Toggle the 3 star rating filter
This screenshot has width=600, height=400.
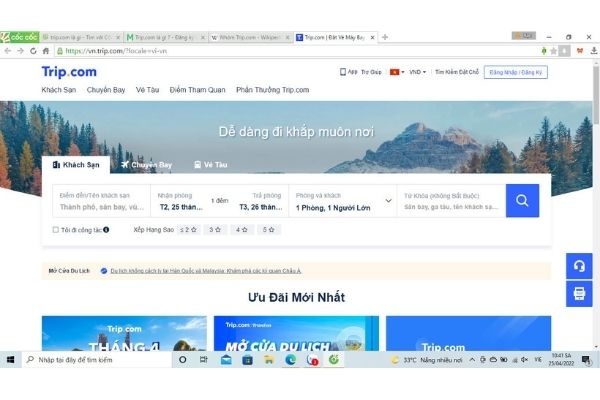215,230
